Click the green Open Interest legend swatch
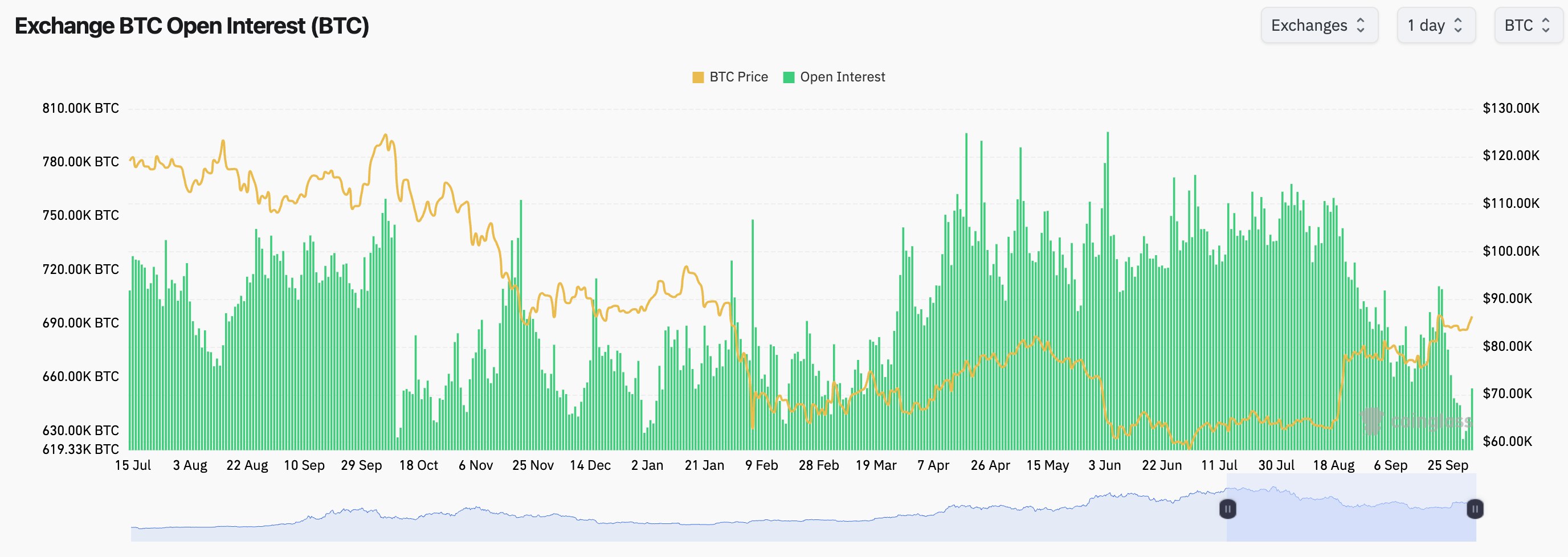 tap(788, 77)
